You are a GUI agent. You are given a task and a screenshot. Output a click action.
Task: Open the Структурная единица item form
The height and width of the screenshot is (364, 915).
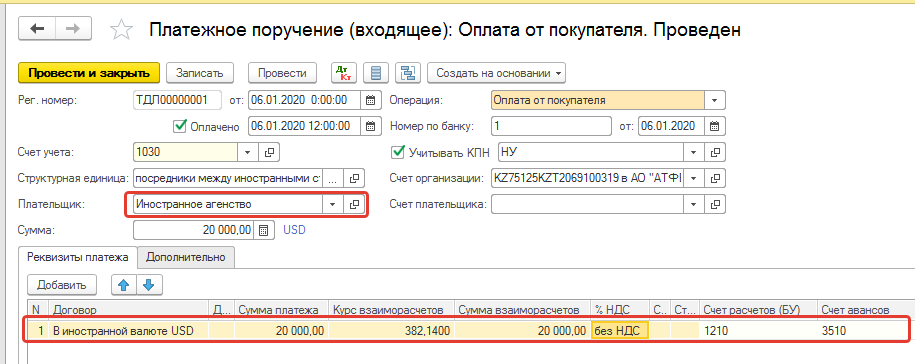click(x=355, y=177)
